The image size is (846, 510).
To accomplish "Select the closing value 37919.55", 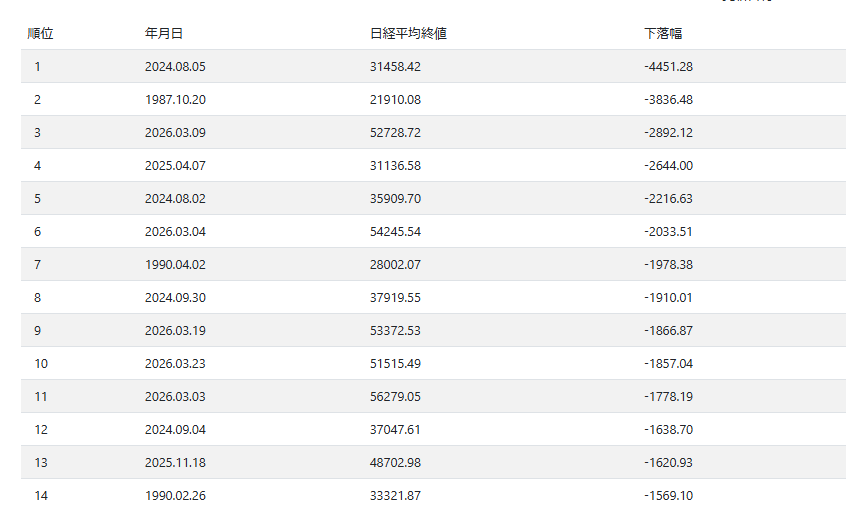I will click(x=395, y=297).
